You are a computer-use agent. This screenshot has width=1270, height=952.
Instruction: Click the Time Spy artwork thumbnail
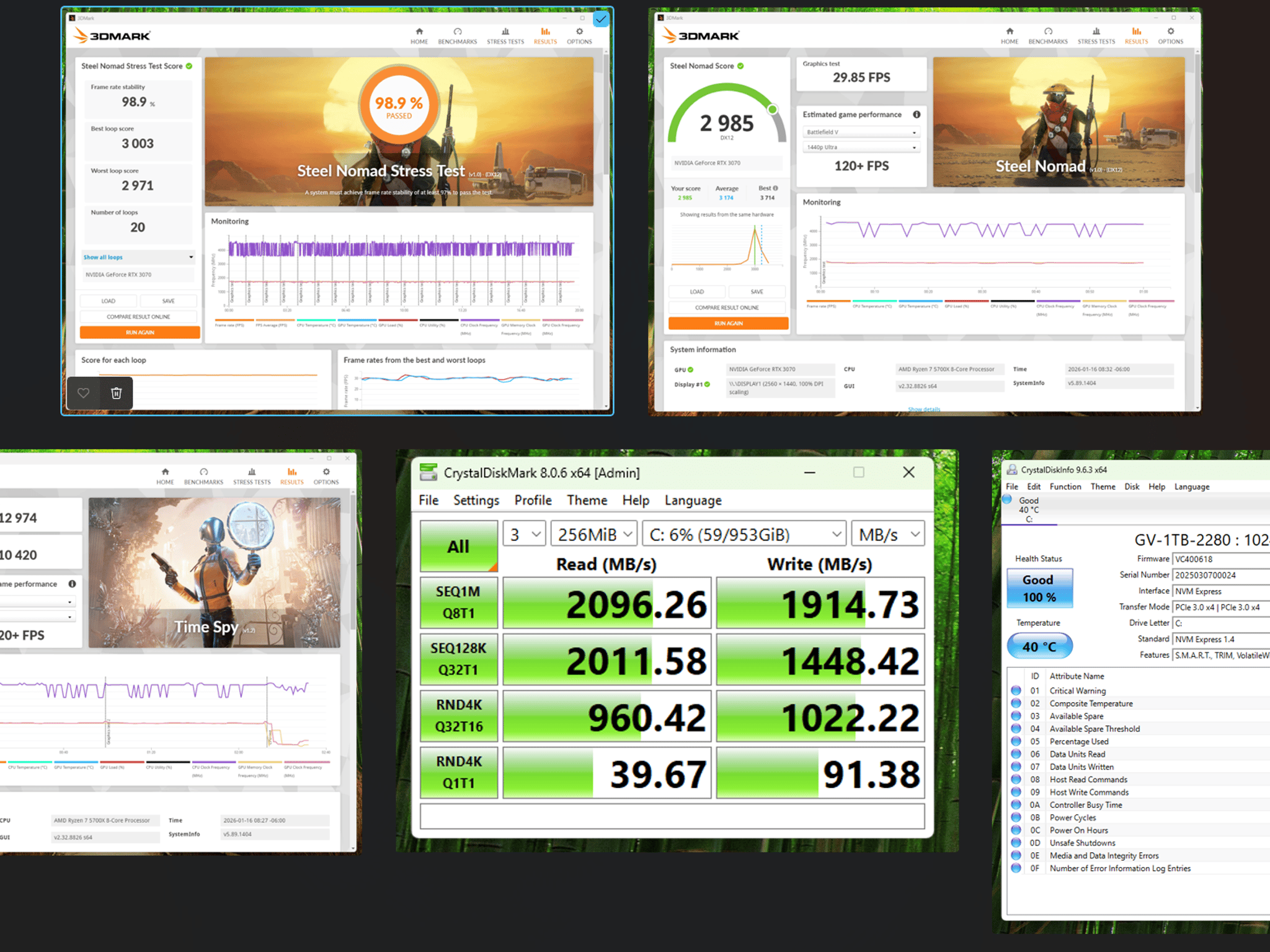[215, 573]
